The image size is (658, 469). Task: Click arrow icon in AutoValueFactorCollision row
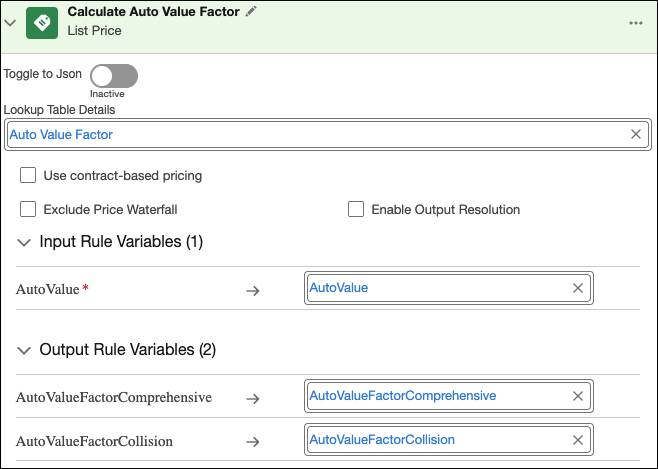(253, 442)
